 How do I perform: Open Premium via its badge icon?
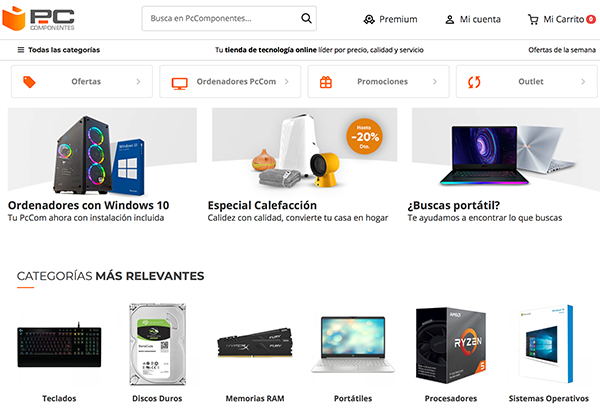[369, 19]
